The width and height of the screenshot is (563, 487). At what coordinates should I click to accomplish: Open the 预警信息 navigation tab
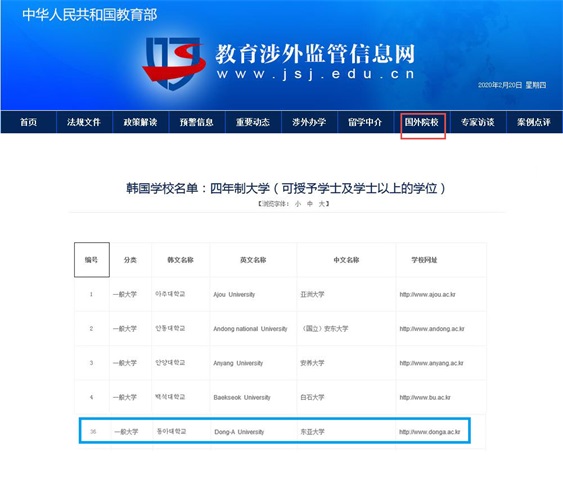point(197,122)
